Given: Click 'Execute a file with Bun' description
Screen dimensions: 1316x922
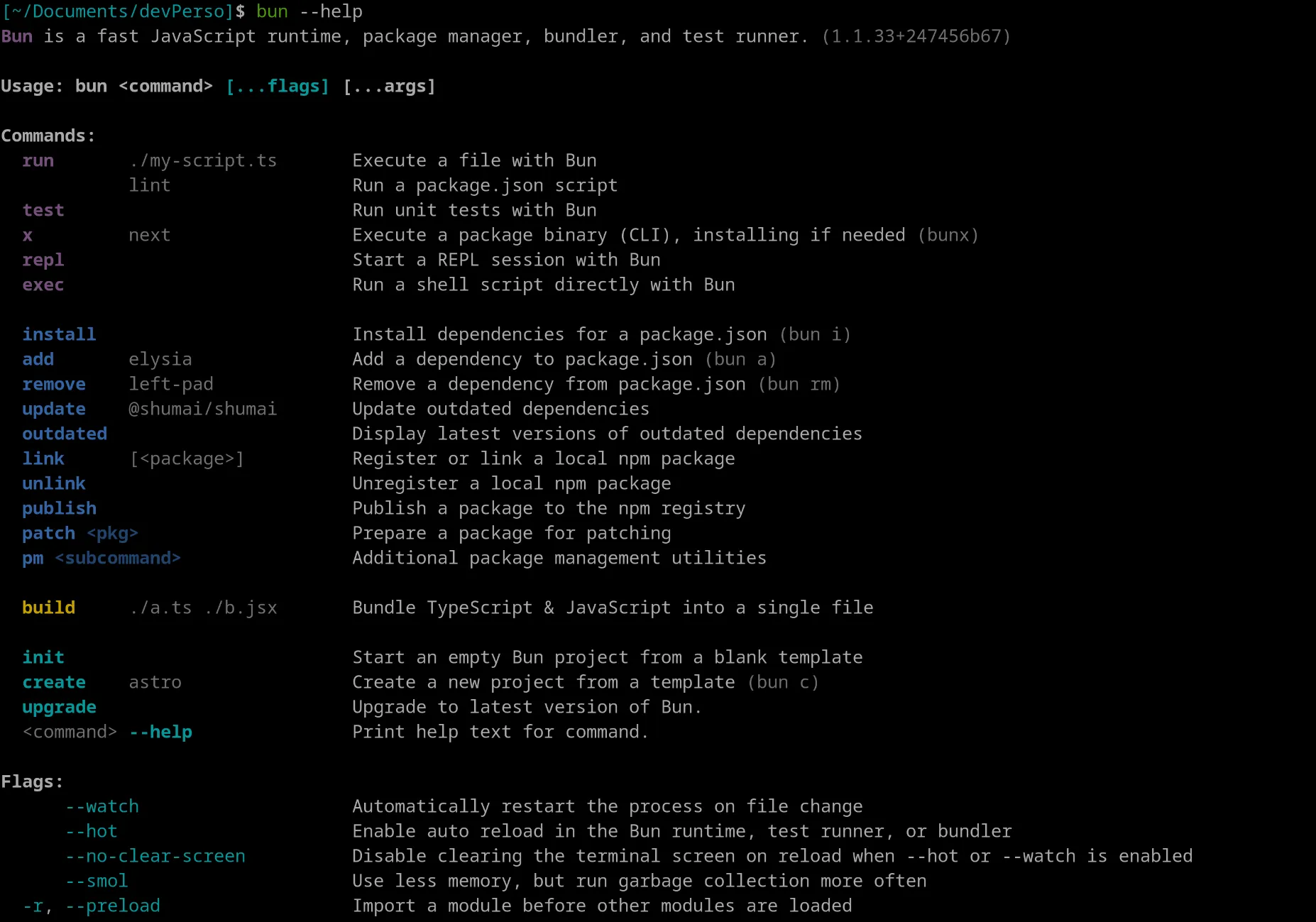Looking at the screenshot, I should tap(474, 160).
